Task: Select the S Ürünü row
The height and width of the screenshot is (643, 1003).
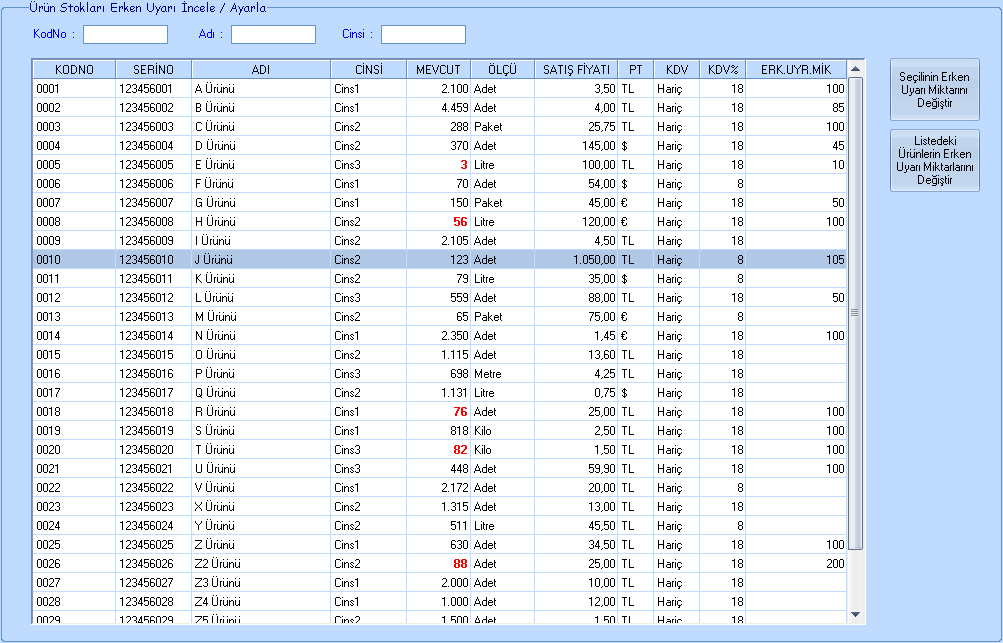Action: tap(439, 431)
